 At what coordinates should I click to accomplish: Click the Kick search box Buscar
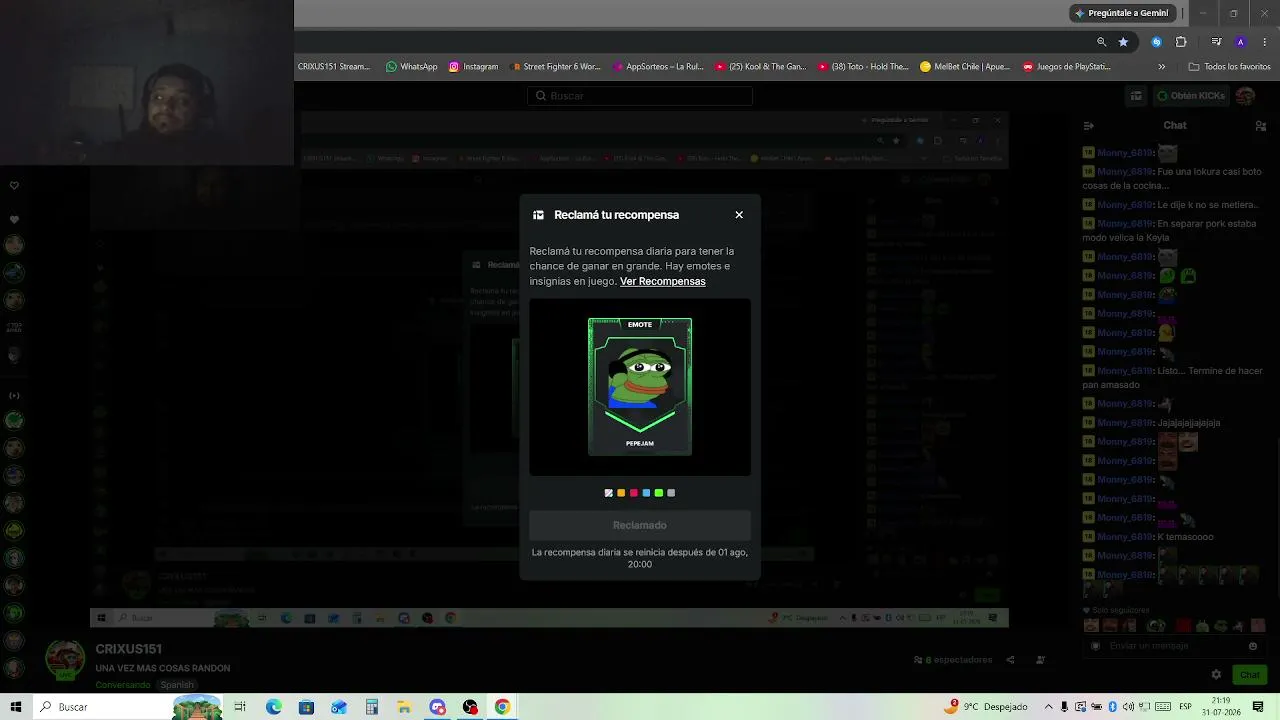point(640,96)
